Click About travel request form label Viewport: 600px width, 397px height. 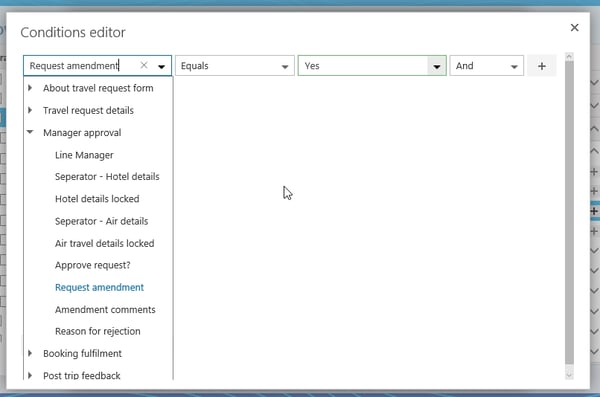pyautogui.click(x=98, y=88)
